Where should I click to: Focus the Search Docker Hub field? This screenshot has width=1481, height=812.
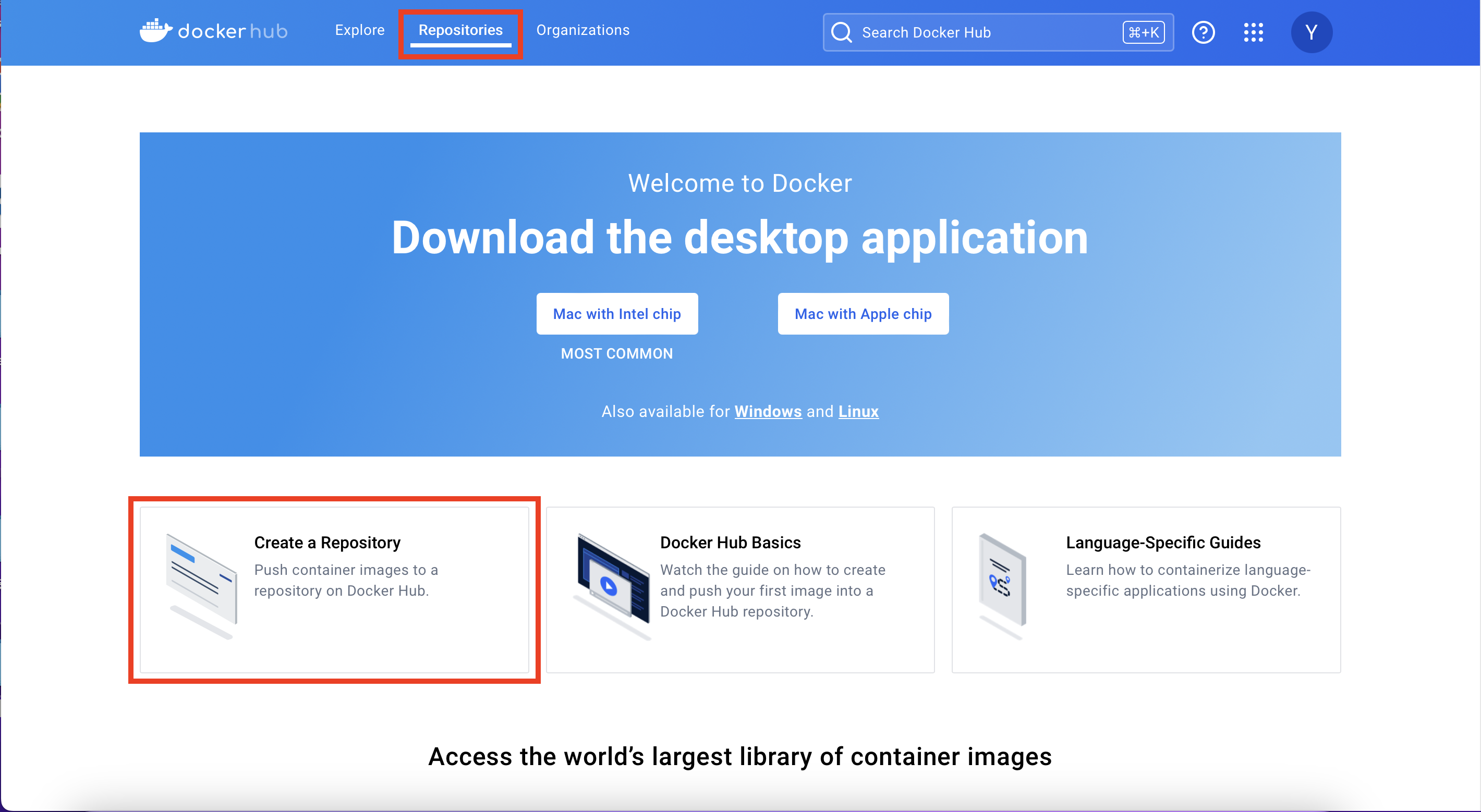pyautogui.click(x=977, y=32)
